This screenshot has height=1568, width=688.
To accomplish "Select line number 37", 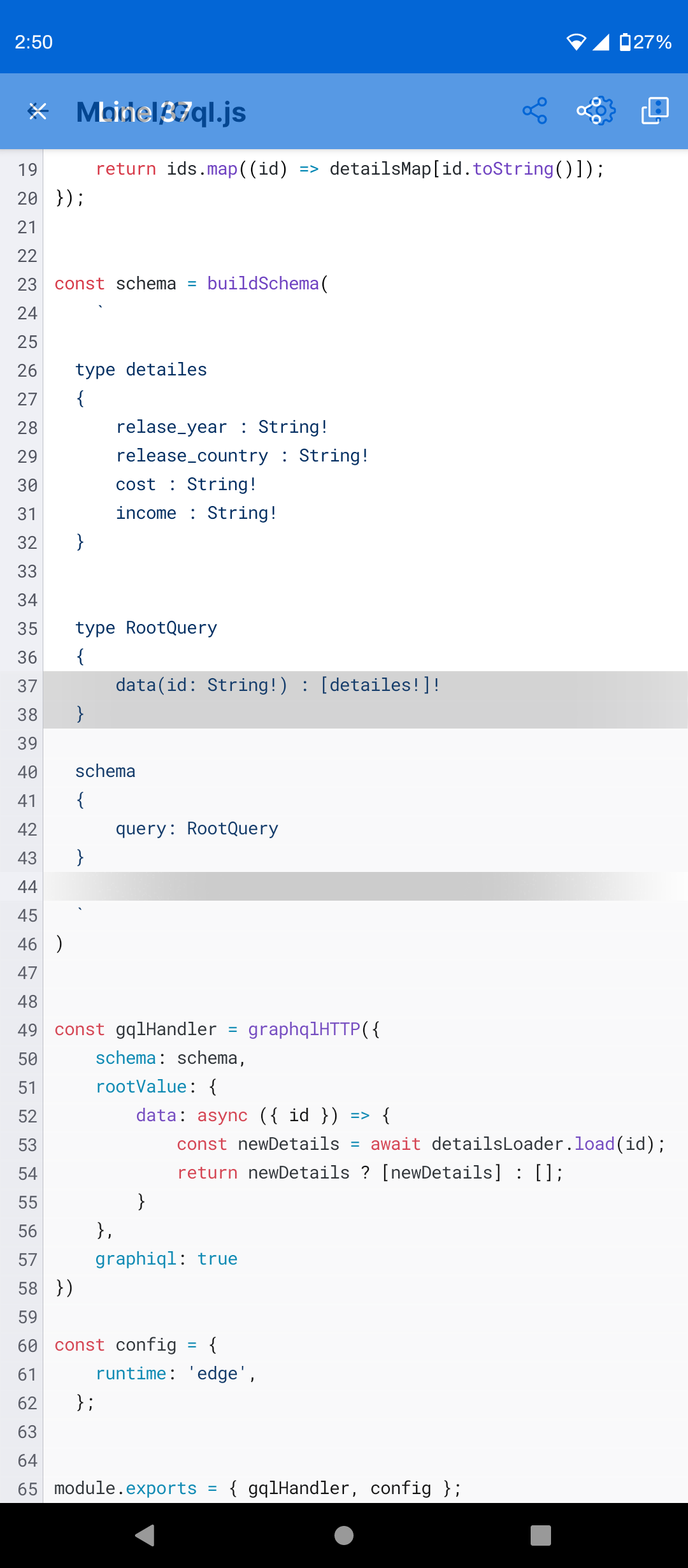I will (27, 686).
